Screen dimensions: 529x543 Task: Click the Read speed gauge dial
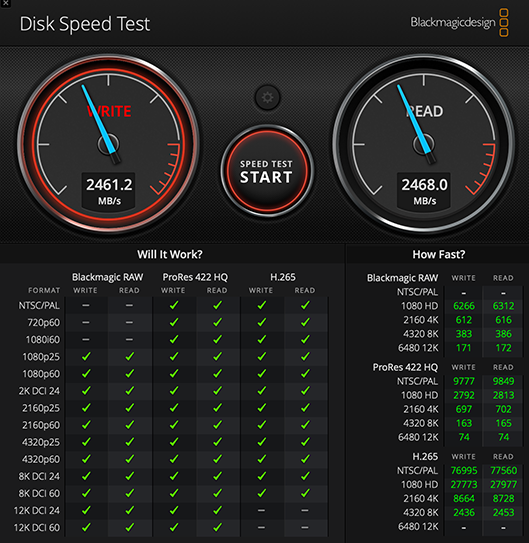(x=424, y=143)
